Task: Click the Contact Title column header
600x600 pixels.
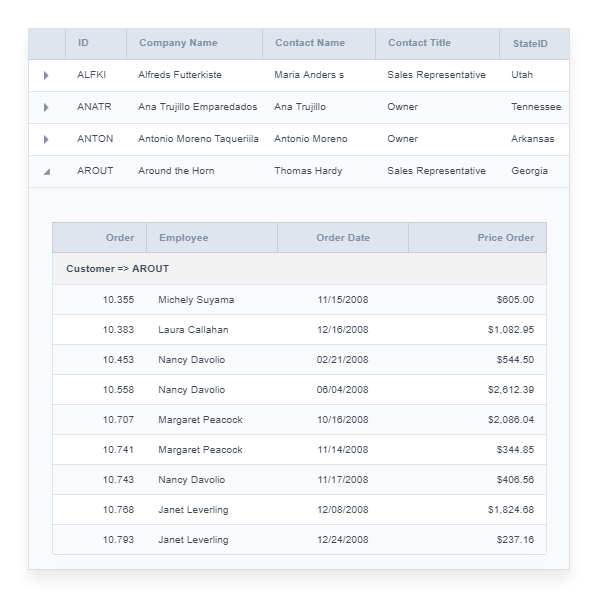Action: pyautogui.click(x=420, y=43)
